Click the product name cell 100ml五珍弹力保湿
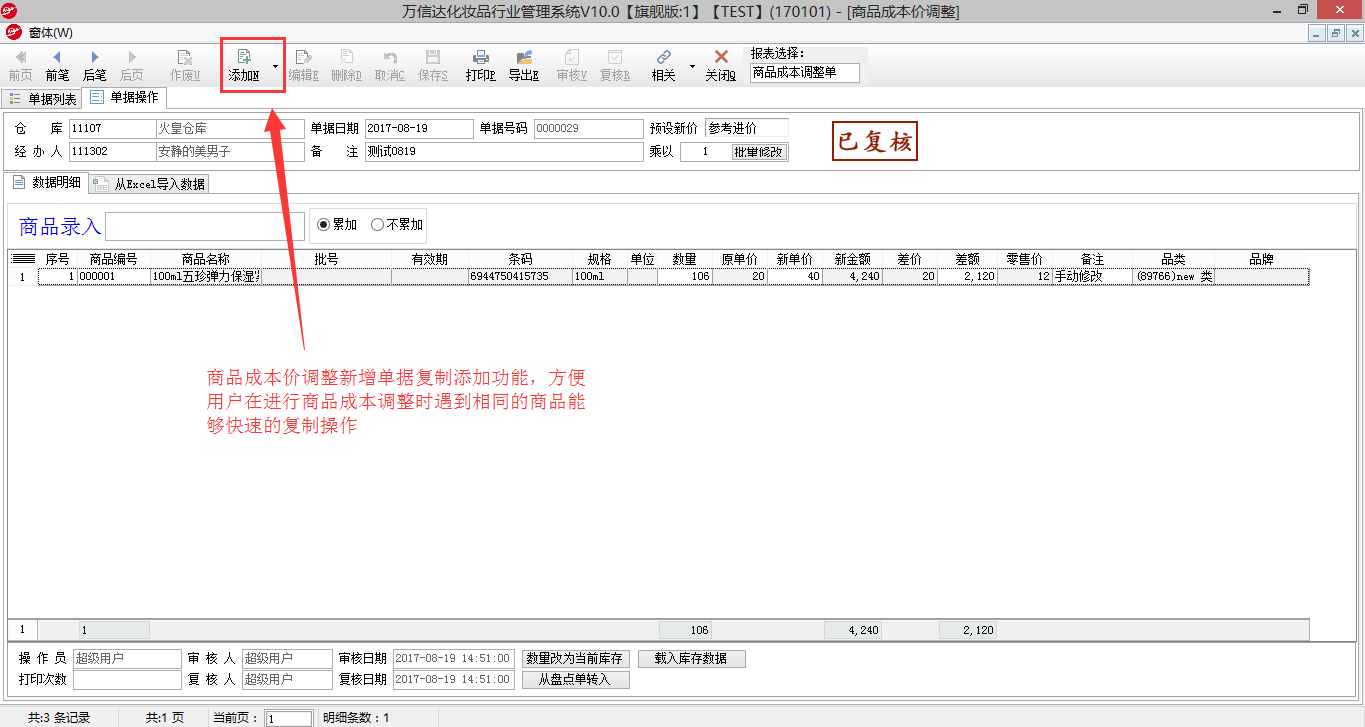1365x727 pixels. (x=205, y=277)
